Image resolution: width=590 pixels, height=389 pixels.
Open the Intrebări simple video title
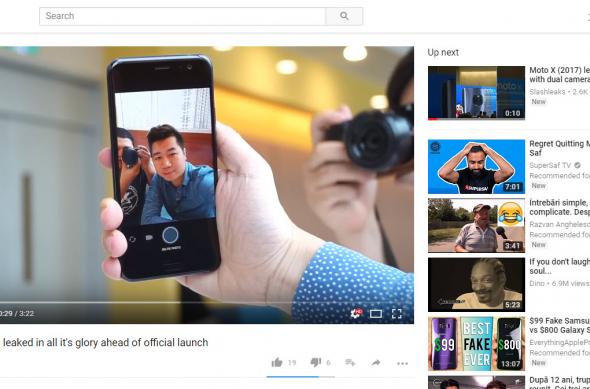click(560, 207)
